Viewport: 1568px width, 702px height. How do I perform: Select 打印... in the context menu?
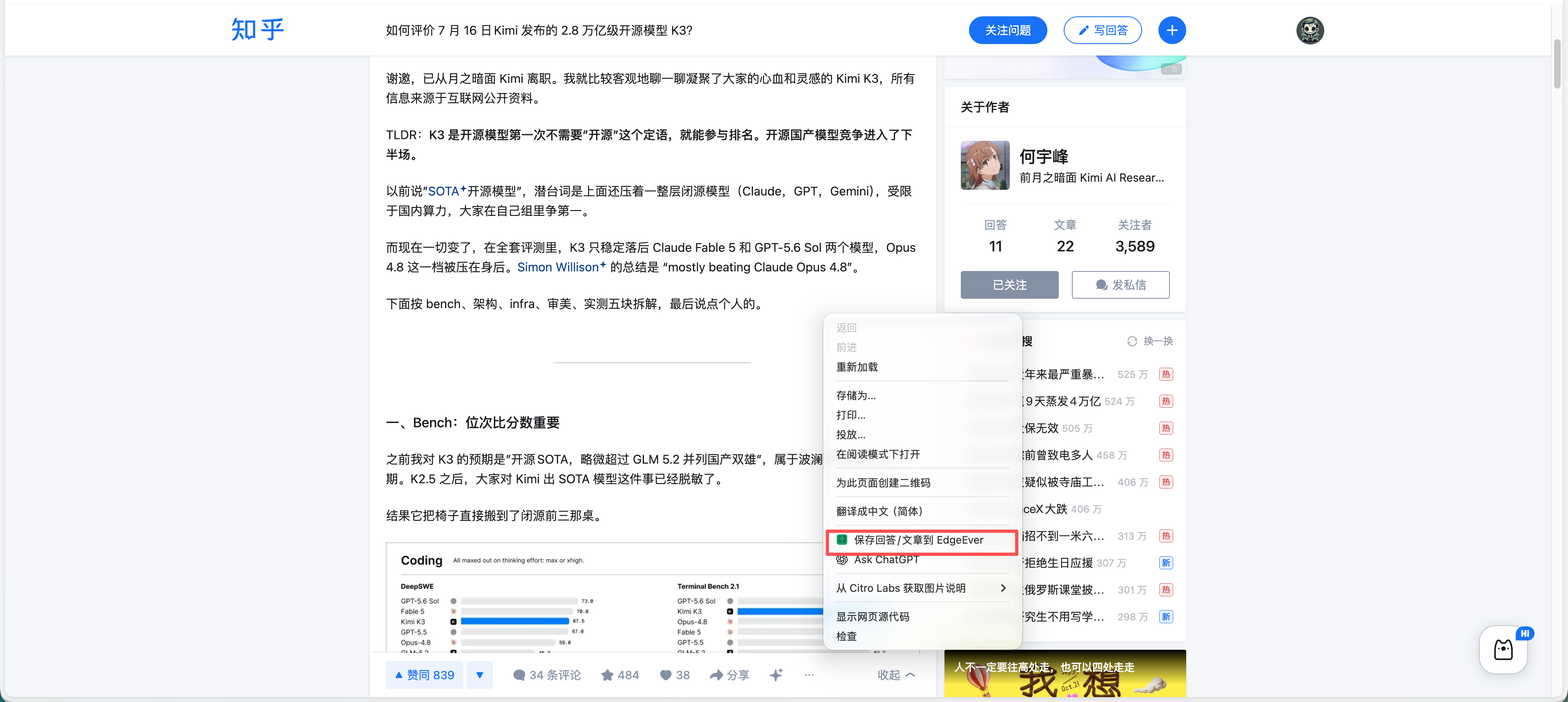point(922,415)
